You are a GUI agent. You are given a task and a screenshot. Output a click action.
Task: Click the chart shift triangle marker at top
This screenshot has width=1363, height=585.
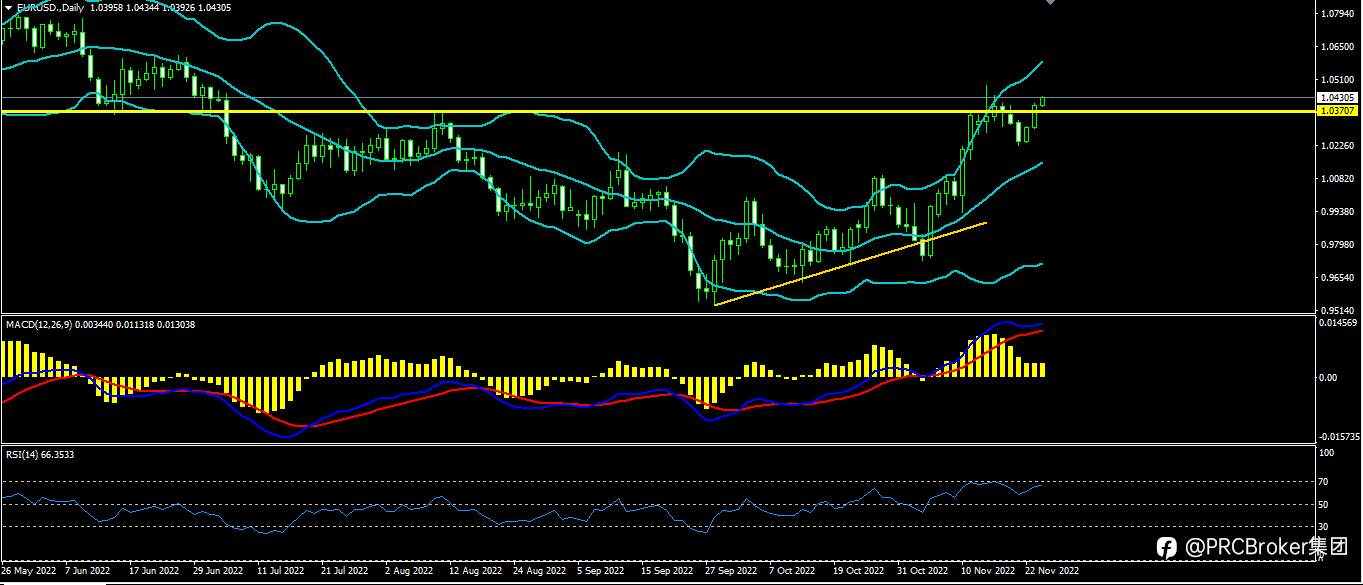click(x=1050, y=3)
